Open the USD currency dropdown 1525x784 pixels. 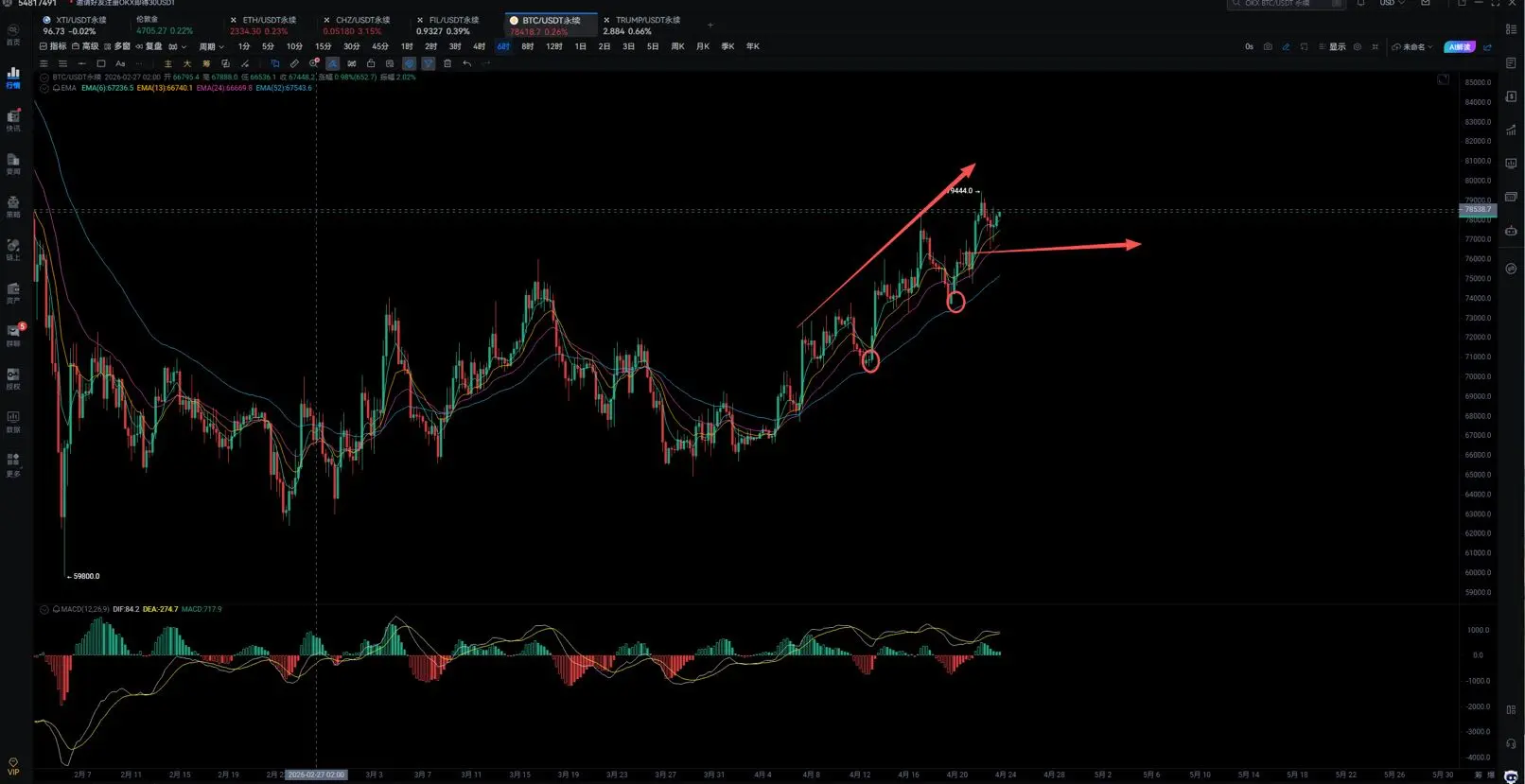pos(1392,4)
